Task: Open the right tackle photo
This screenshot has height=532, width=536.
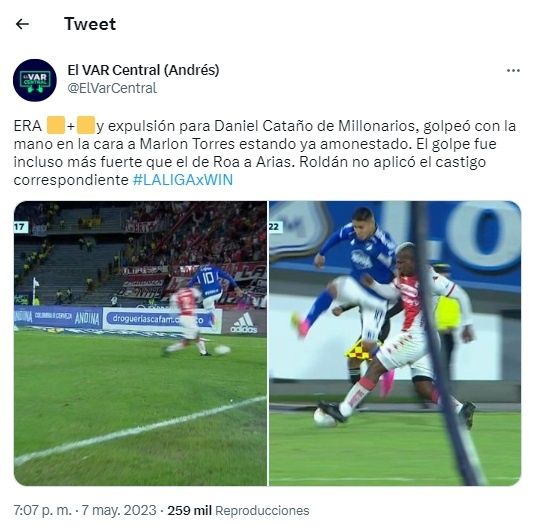Action: pos(395,343)
